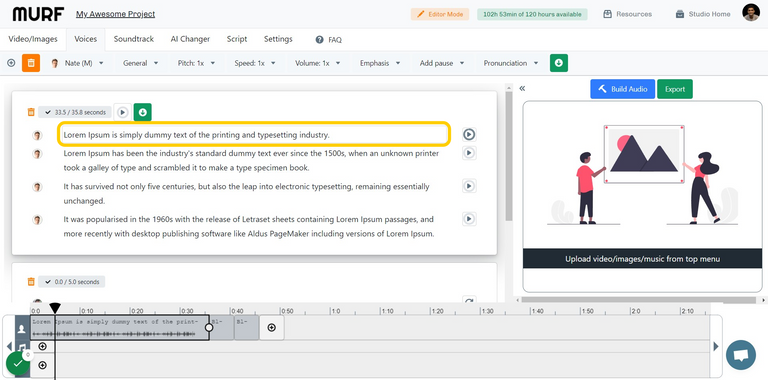
Task: Switch to the Video/Images tab
Action: (33, 39)
